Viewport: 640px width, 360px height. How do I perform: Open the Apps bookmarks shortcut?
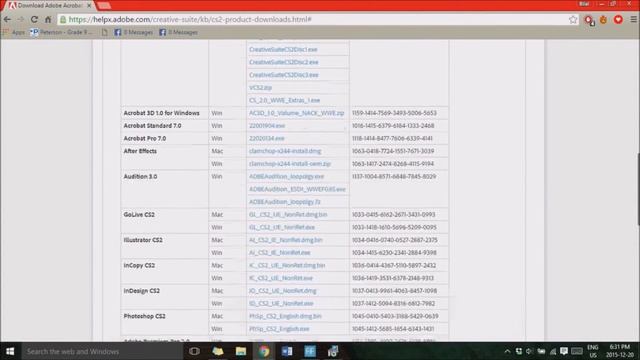coord(14,32)
